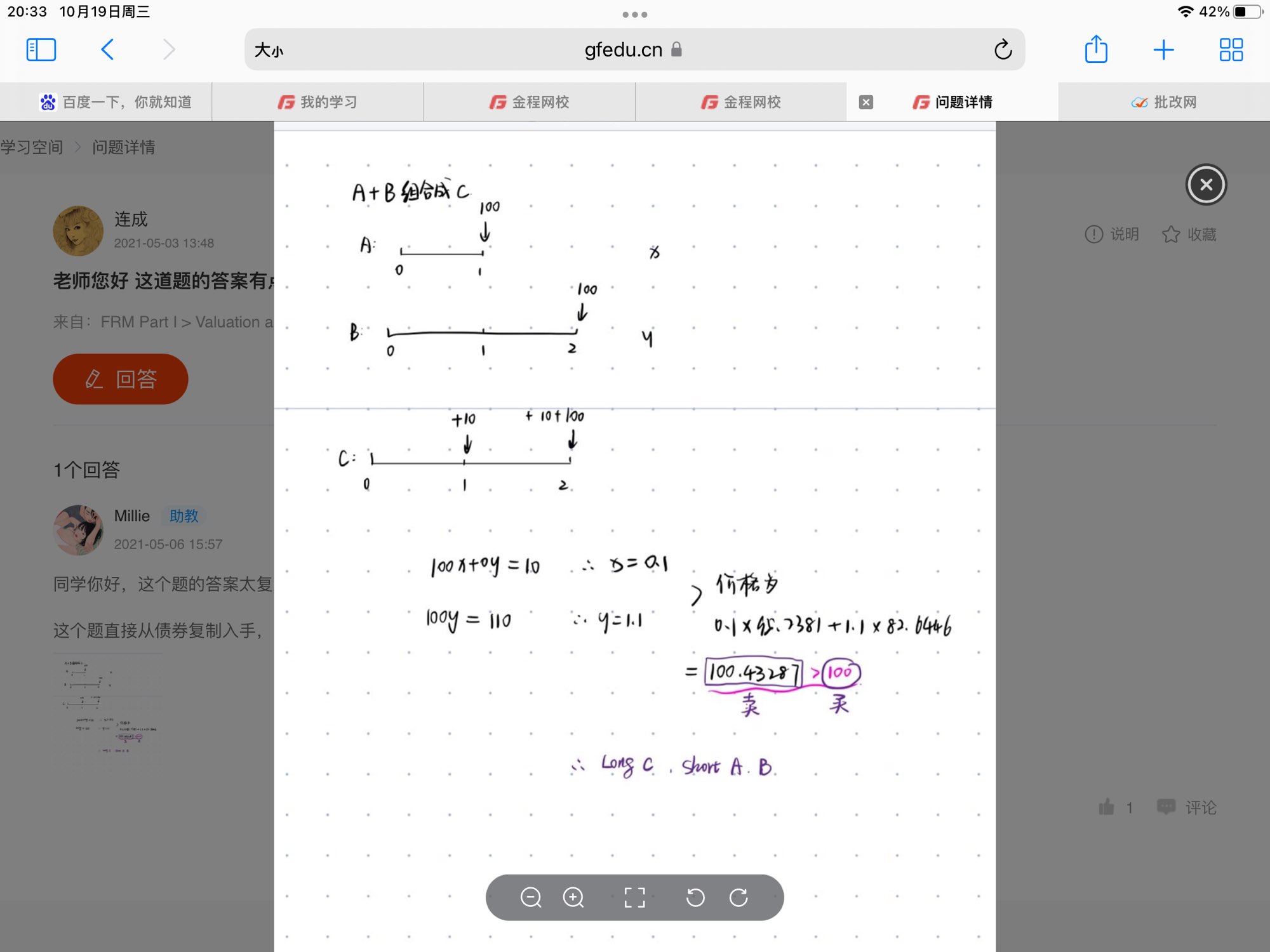1270x952 pixels.
Task: Switch to 批改网 tab
Action: (1163, 102)
